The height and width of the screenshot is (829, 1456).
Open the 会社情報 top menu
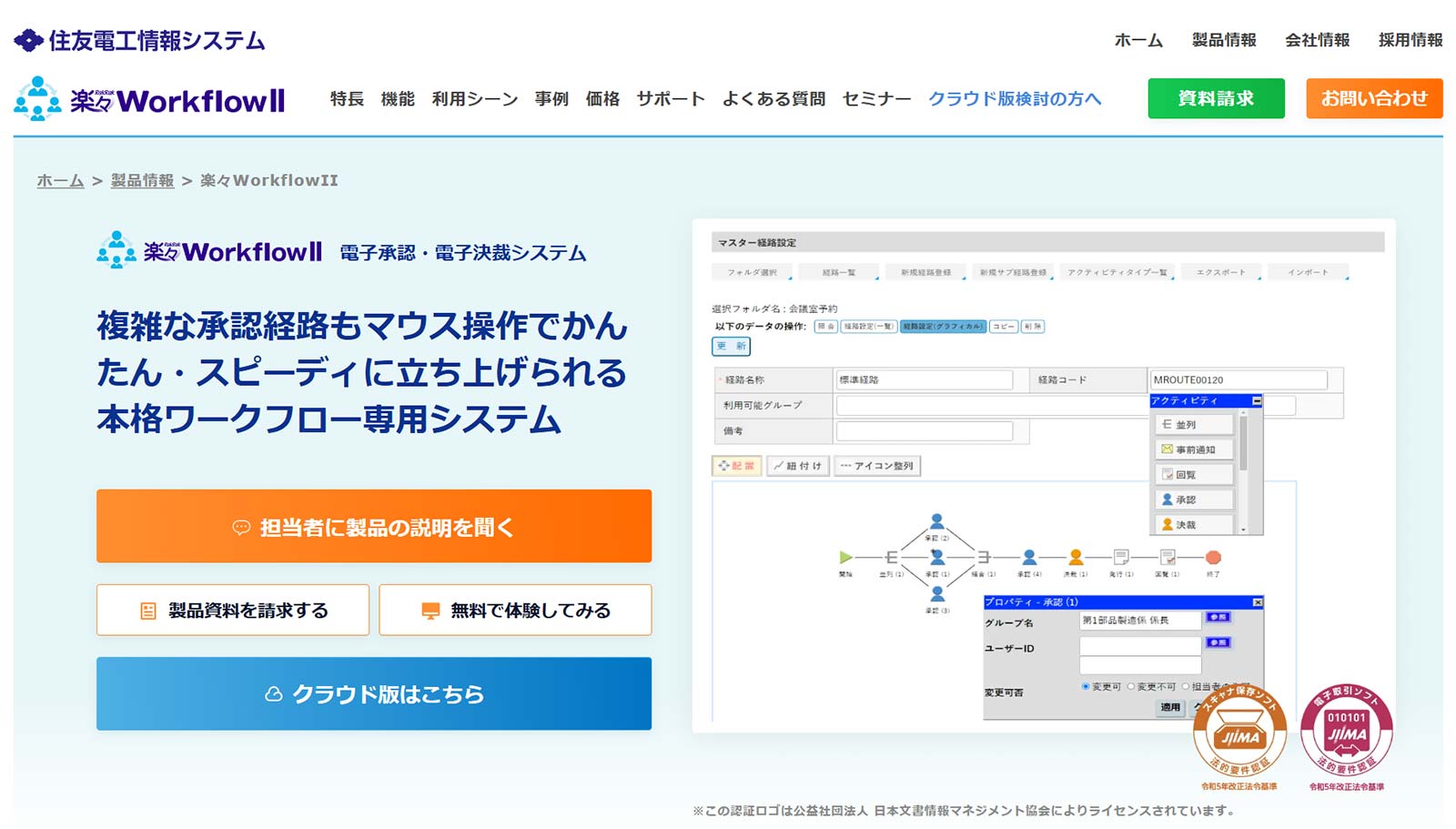click(1318, 40)
